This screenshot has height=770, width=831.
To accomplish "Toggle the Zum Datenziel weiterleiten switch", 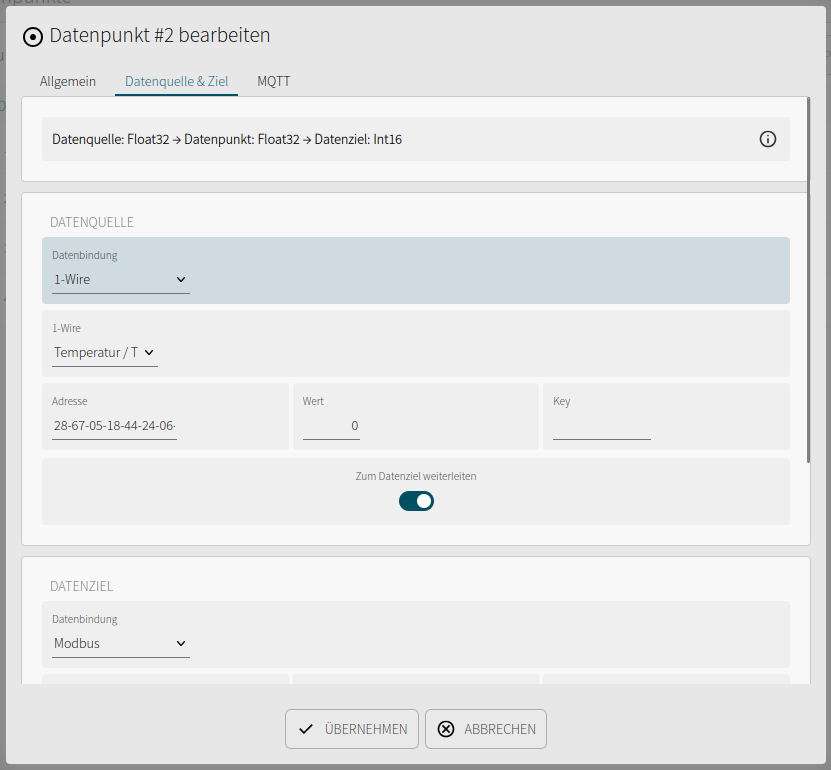I will pyautogui.click(x=416, y=501).
